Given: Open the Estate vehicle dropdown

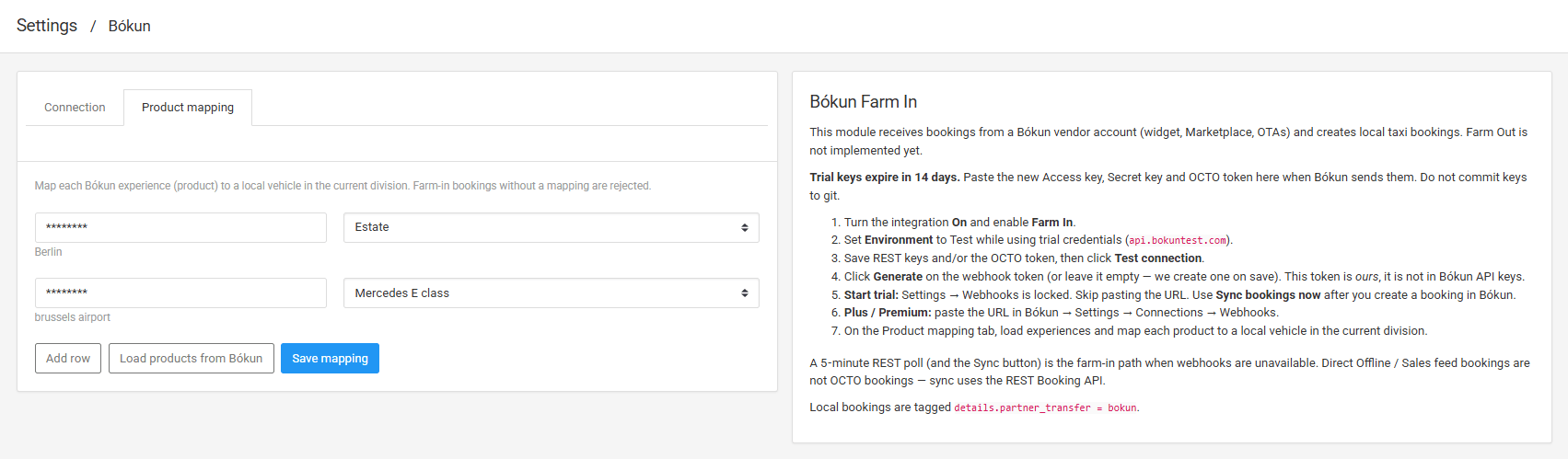Looking at the screenshot, I should click(x=551, y=227).
